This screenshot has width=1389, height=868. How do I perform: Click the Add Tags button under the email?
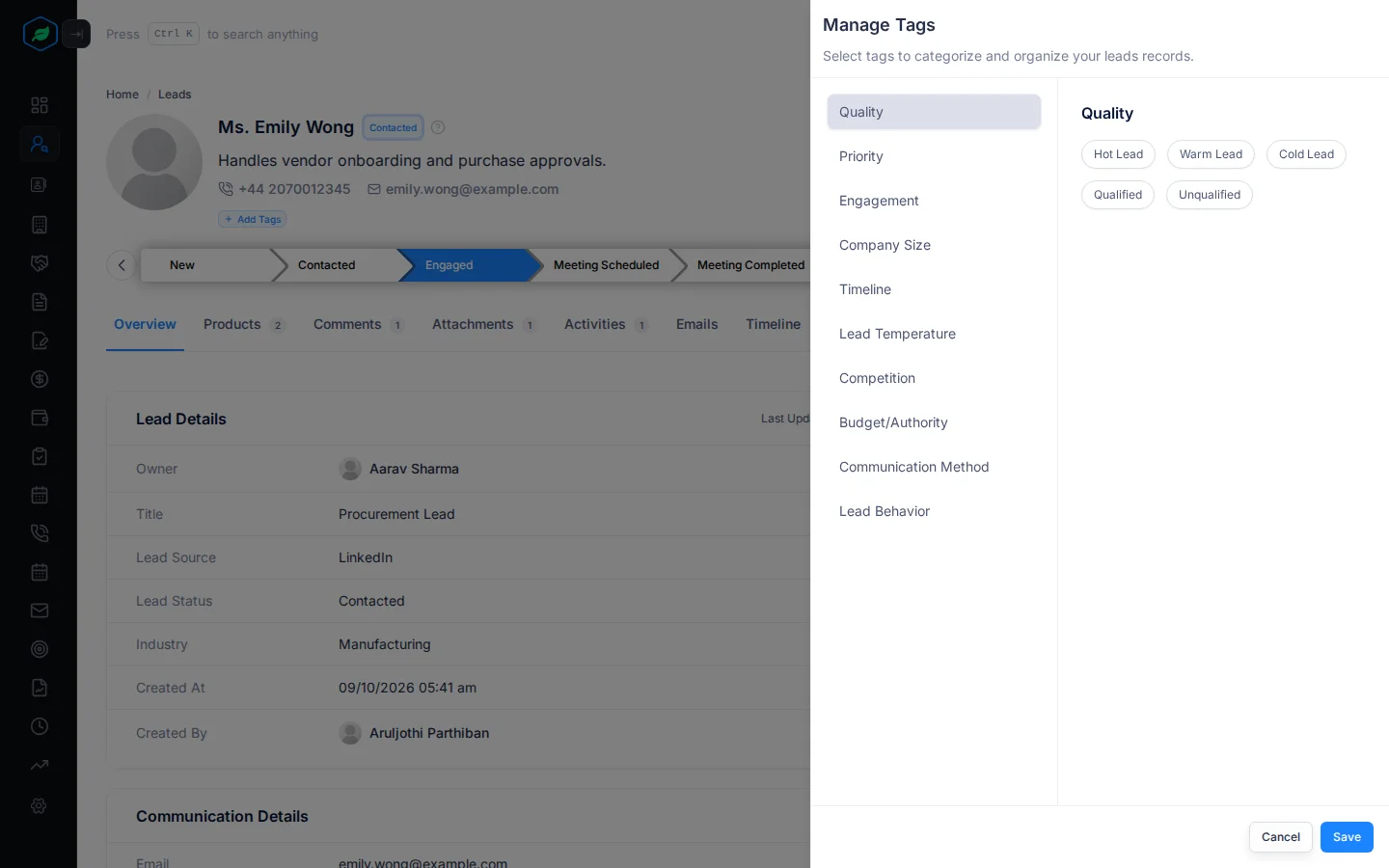coord(253,220)
